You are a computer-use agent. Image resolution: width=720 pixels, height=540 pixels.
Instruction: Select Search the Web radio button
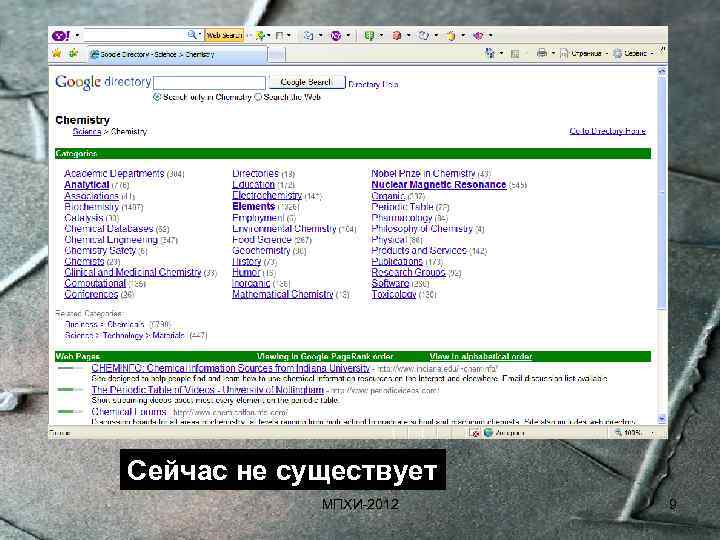coord(258,97)
